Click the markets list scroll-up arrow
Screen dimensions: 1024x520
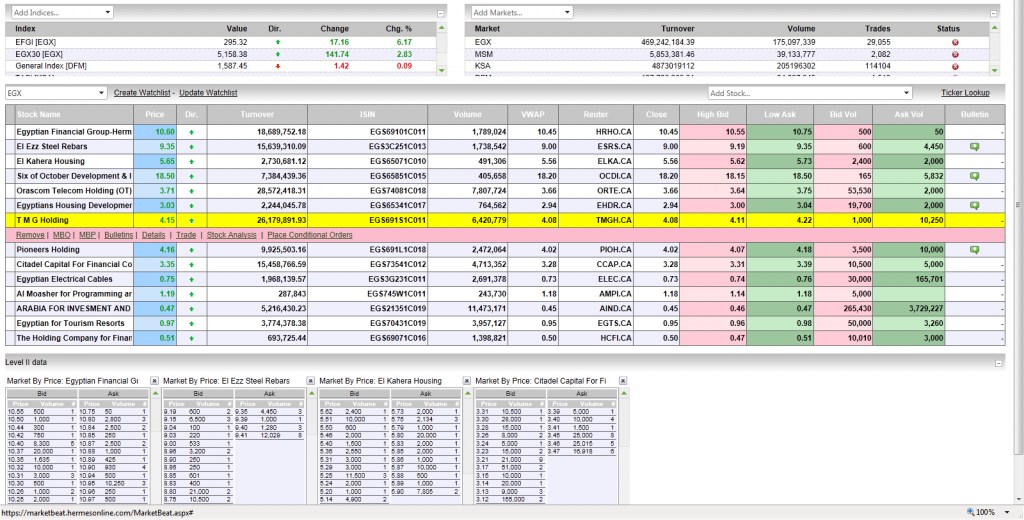coord(995,28)
